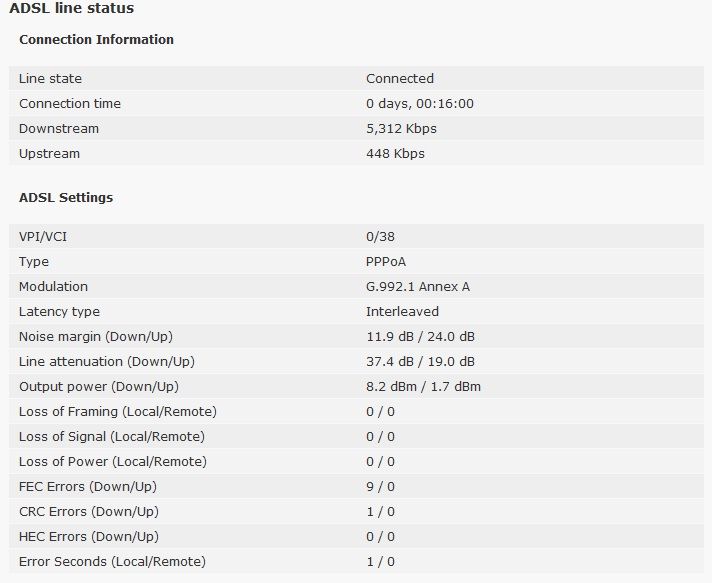Click the Error Seconds row label
Screen dimensions: 712x583
[x=112, y=562]
